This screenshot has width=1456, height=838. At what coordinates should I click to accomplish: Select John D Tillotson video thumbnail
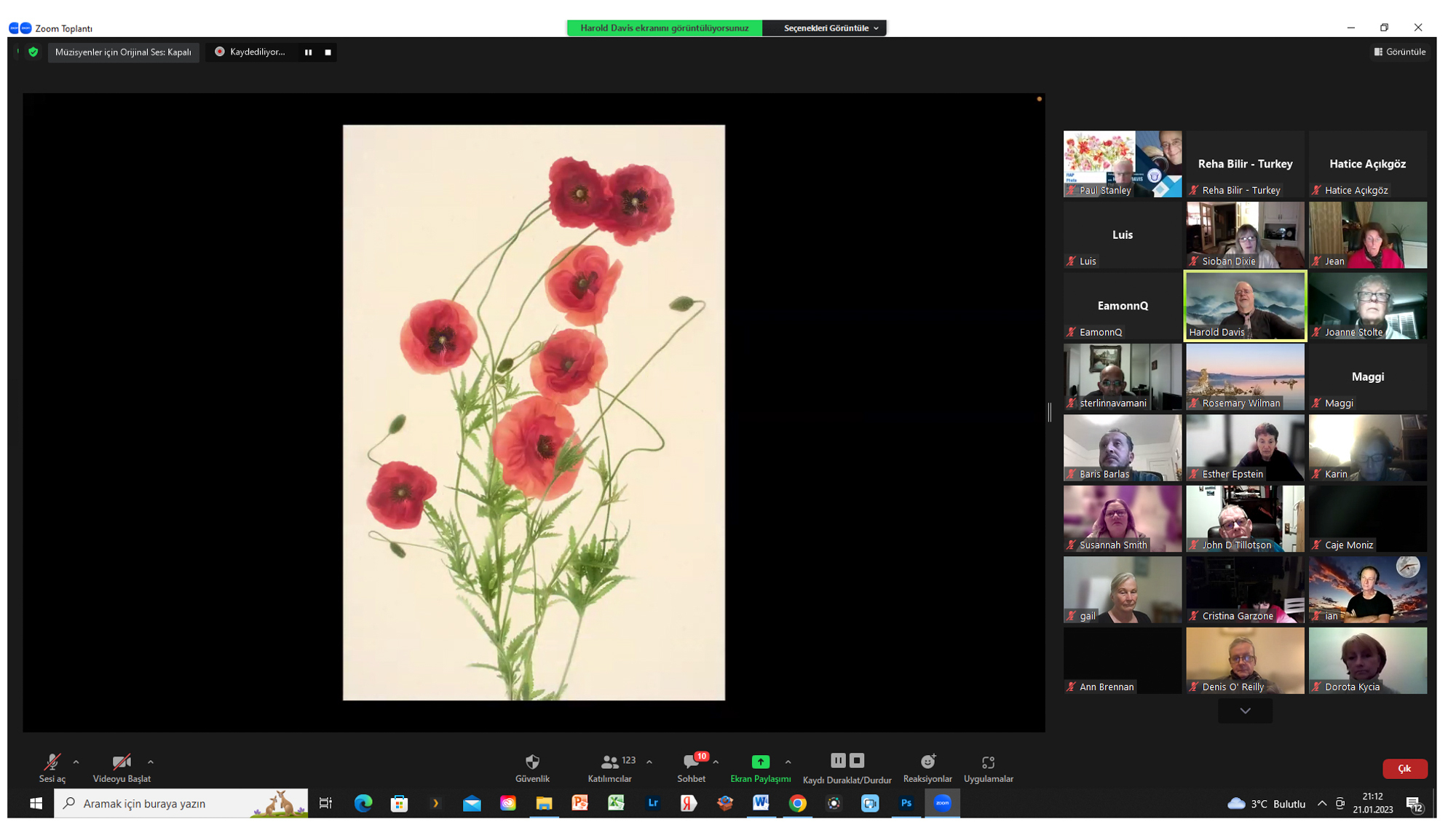[x=1245, y=518]
